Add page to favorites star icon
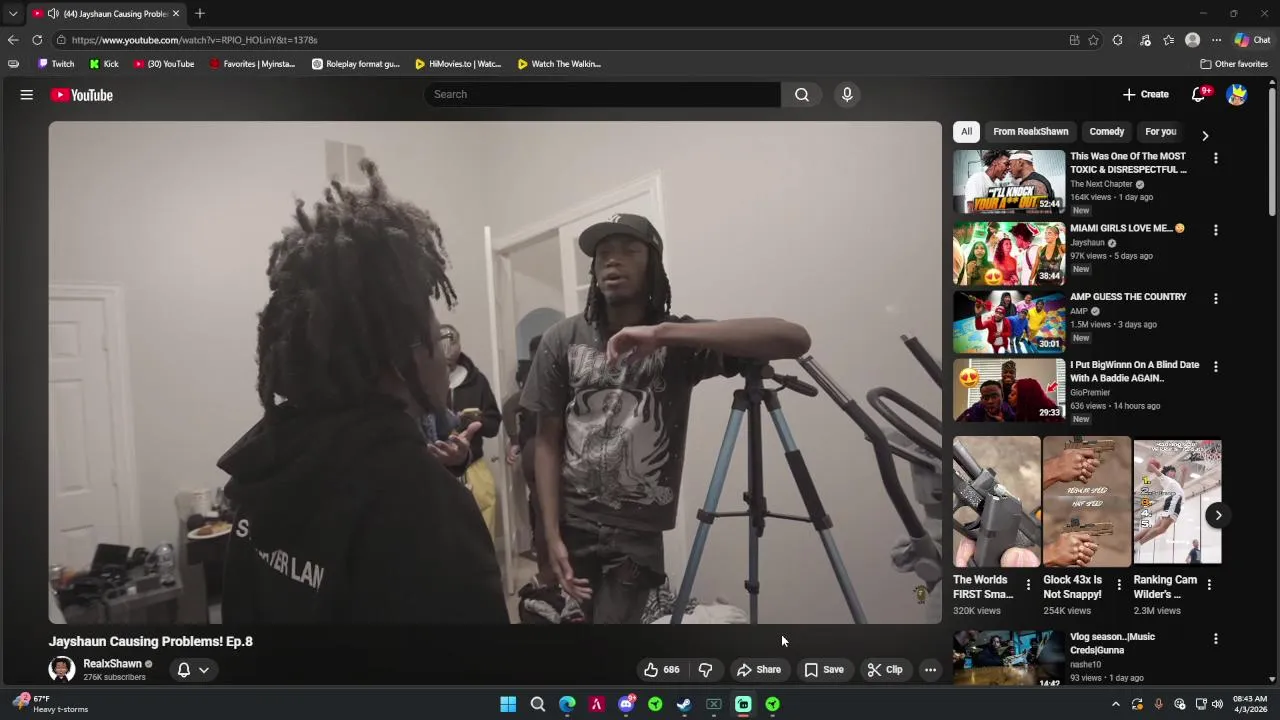The image size is (1280, 720). tap(1093, 40)
